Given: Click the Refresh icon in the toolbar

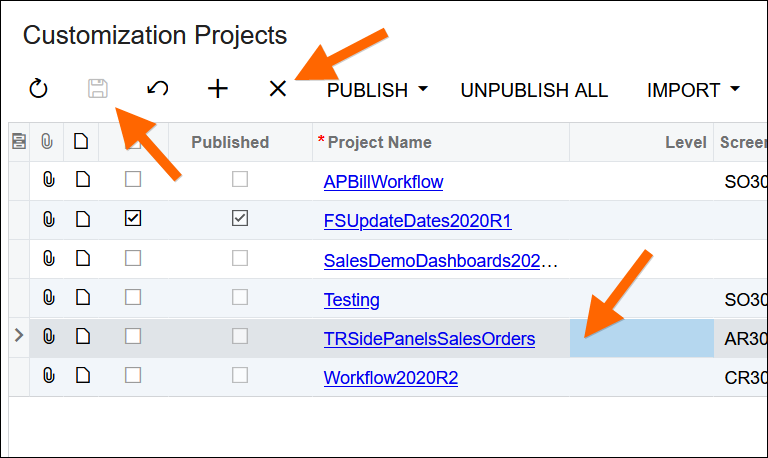Looking at the screenshot, I should pyautogui.click(x=38, y=90).
